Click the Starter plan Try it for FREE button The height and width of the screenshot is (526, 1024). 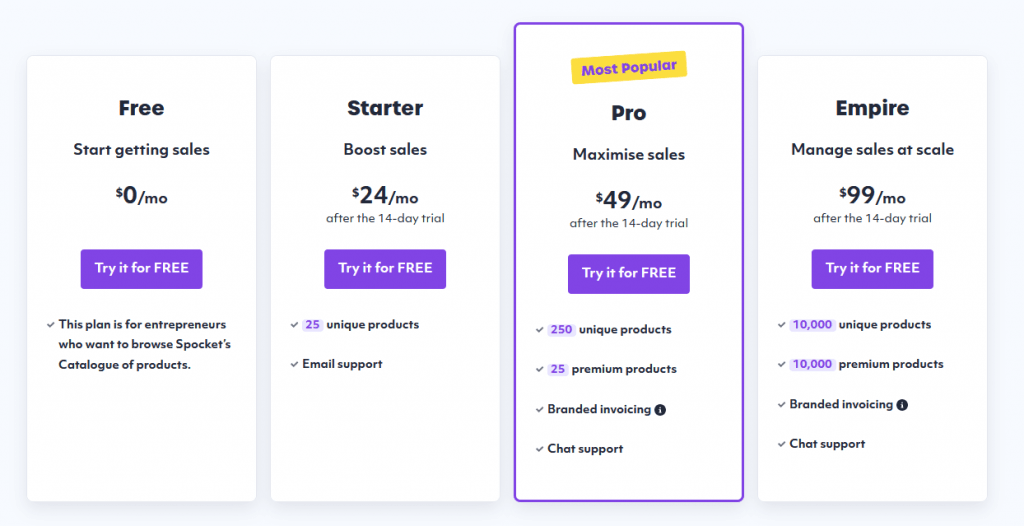coord(385,269)
